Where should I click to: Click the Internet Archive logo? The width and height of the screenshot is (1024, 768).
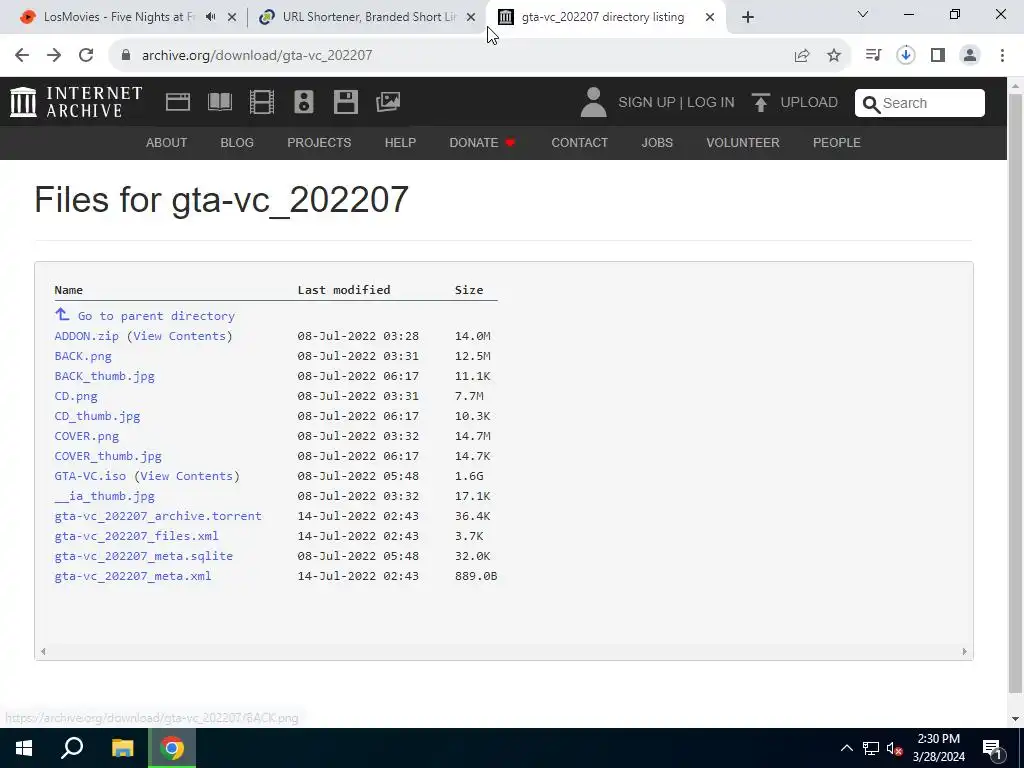pyautogui.click(x=76, y=103)
